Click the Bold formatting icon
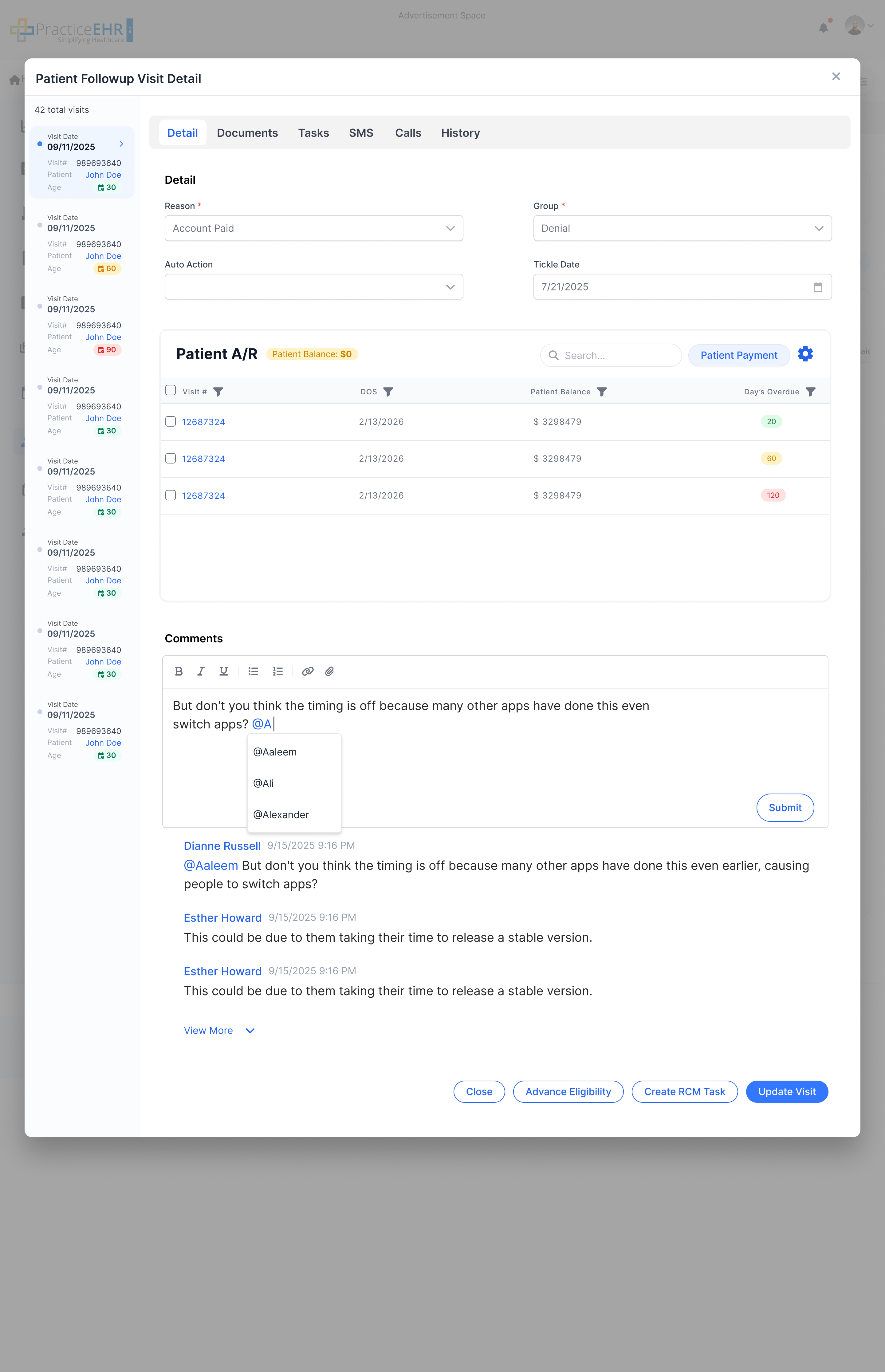Viewport: 885px width, 1372px height. point(179,671)
